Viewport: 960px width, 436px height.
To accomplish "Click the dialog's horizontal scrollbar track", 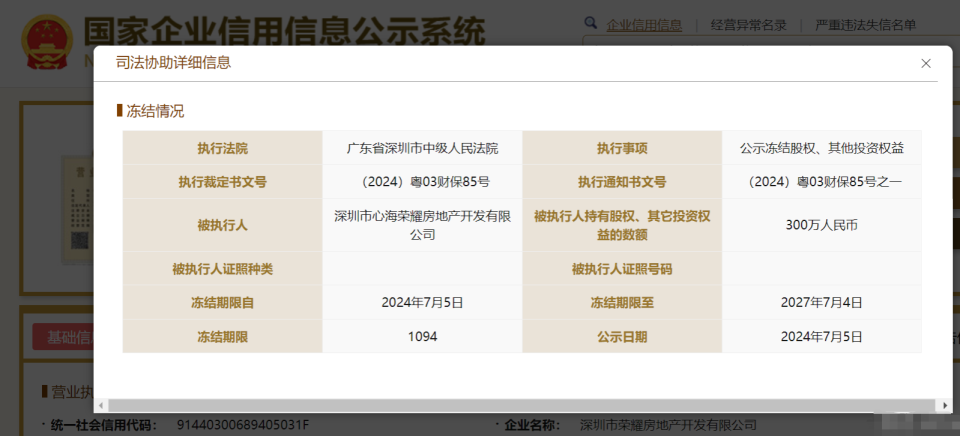I will (x=523, y=405).
